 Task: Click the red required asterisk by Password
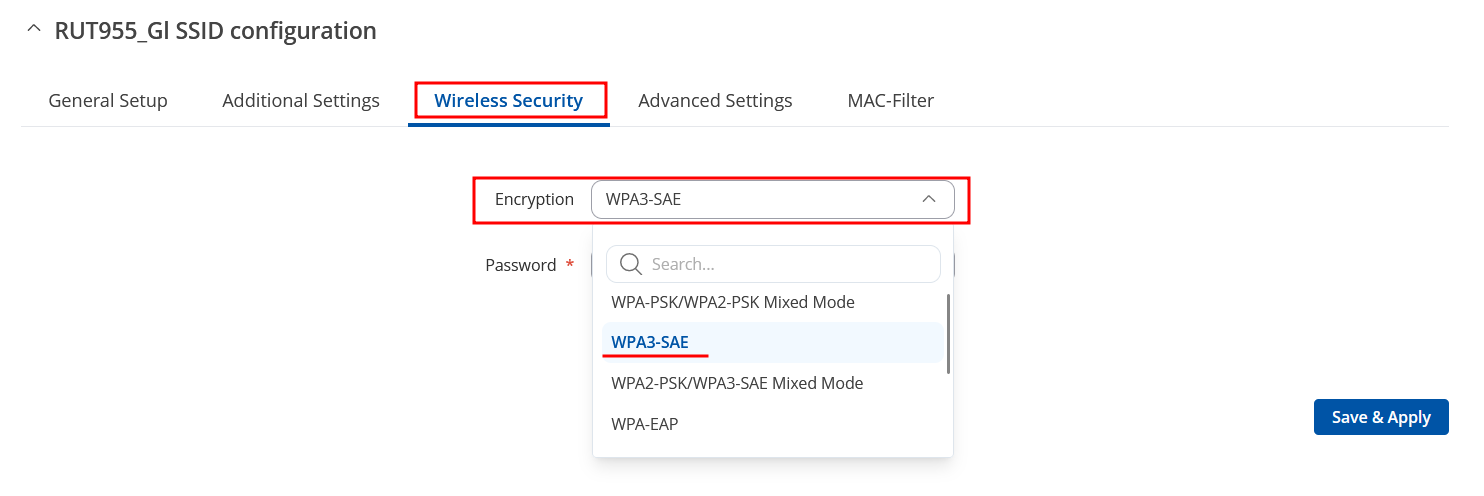(570, 264)
